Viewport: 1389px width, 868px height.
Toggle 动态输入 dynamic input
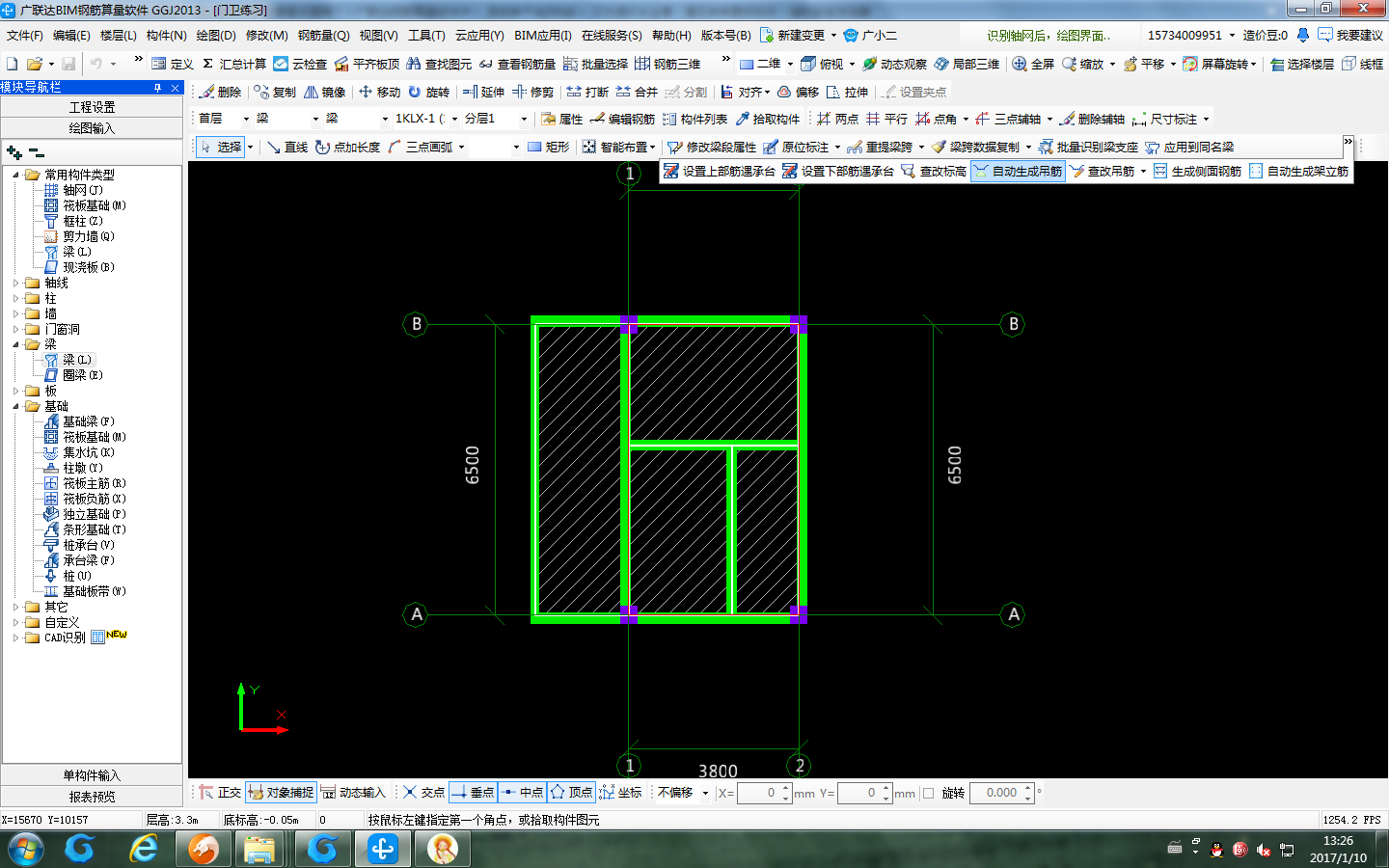[353, 793]
